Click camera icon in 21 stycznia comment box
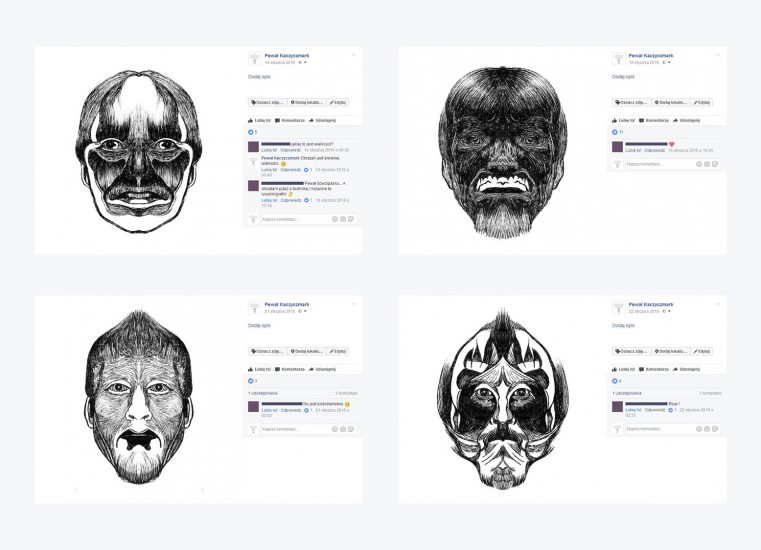The height and width of the screenshot is (550, 761). 343,429
